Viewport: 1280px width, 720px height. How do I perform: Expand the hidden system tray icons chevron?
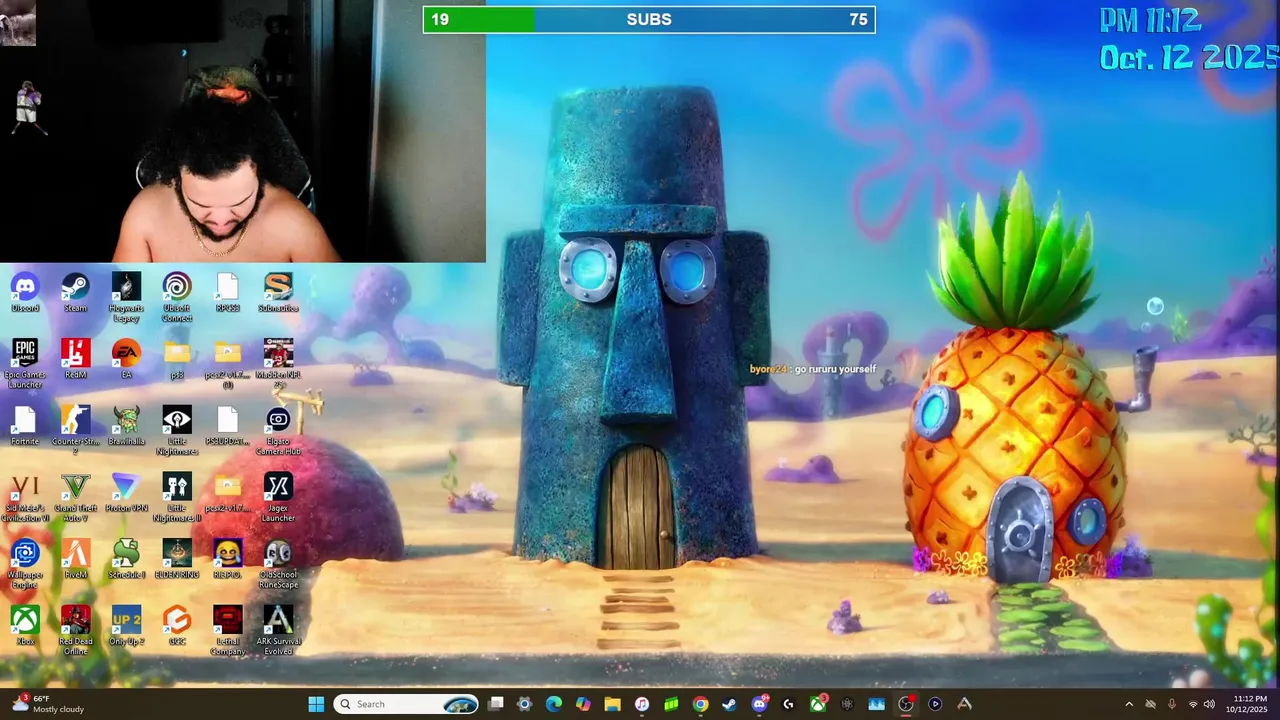(x=1129, y=704)
